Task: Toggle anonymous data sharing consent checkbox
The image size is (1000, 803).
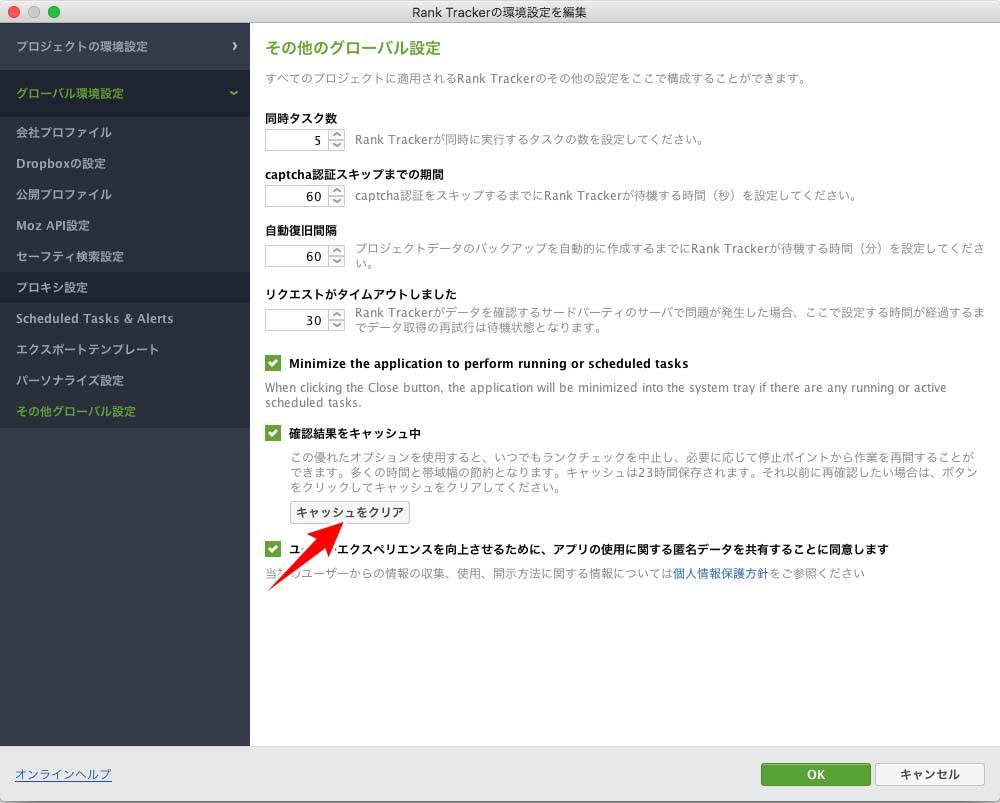Action: (273, 549)
